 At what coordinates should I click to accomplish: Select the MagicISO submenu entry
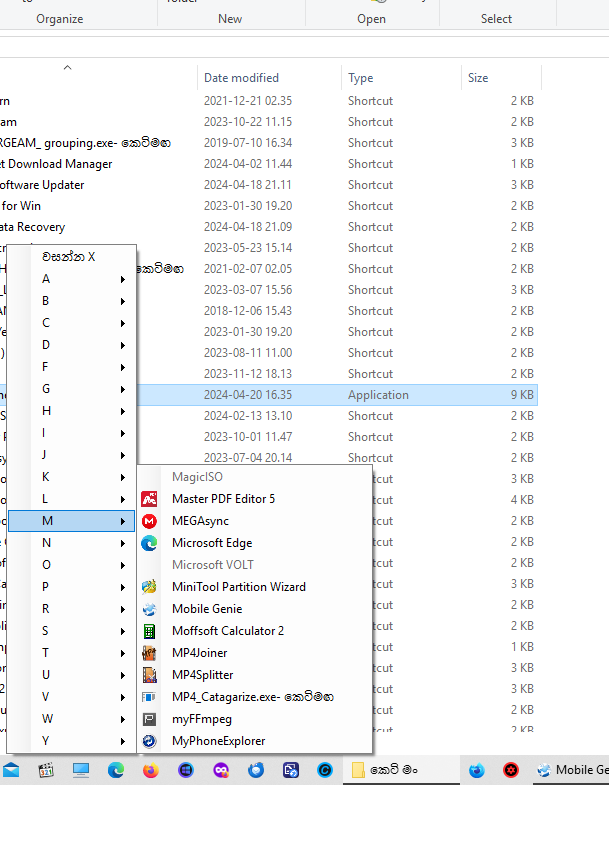point(254,477)
